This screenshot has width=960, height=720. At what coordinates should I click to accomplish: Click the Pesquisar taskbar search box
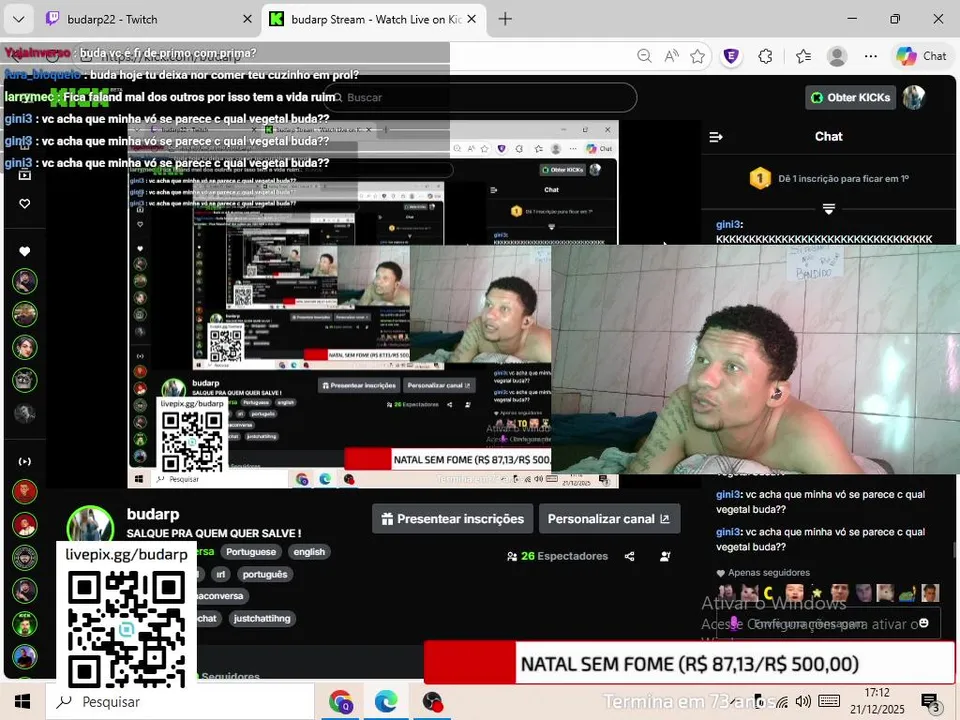click(180, 702)
